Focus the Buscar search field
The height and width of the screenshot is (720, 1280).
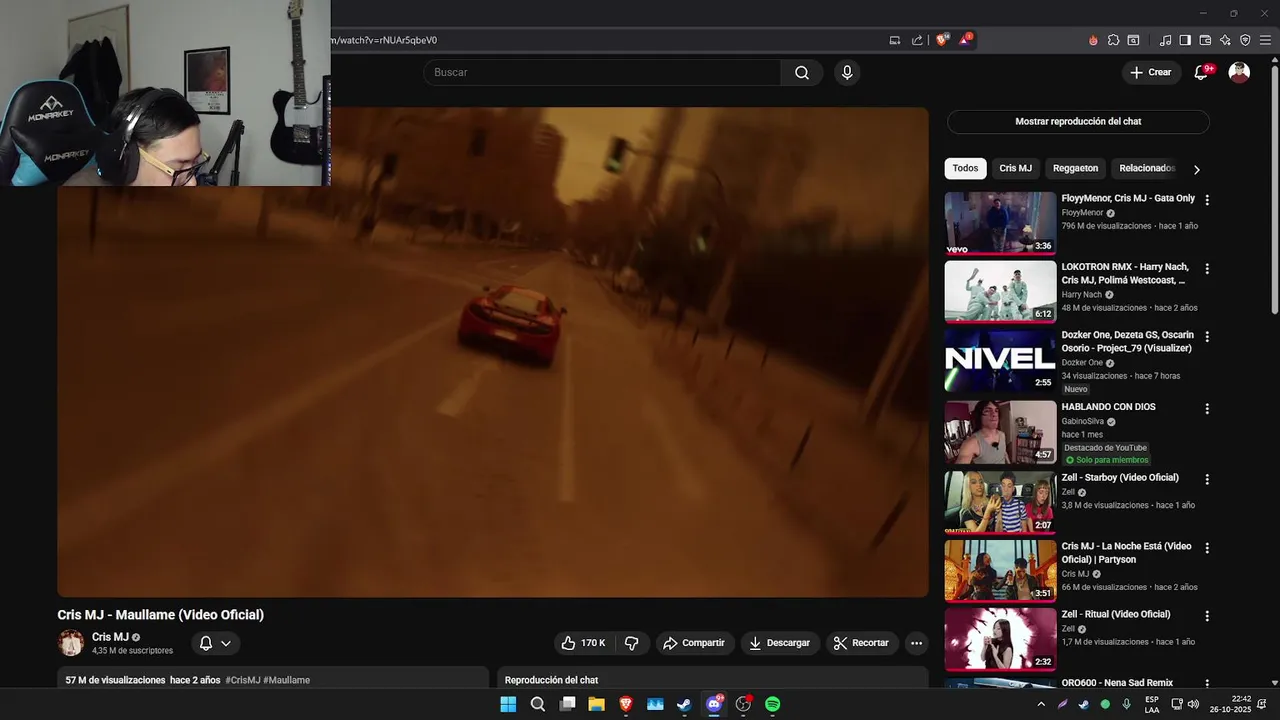point(602,72)
